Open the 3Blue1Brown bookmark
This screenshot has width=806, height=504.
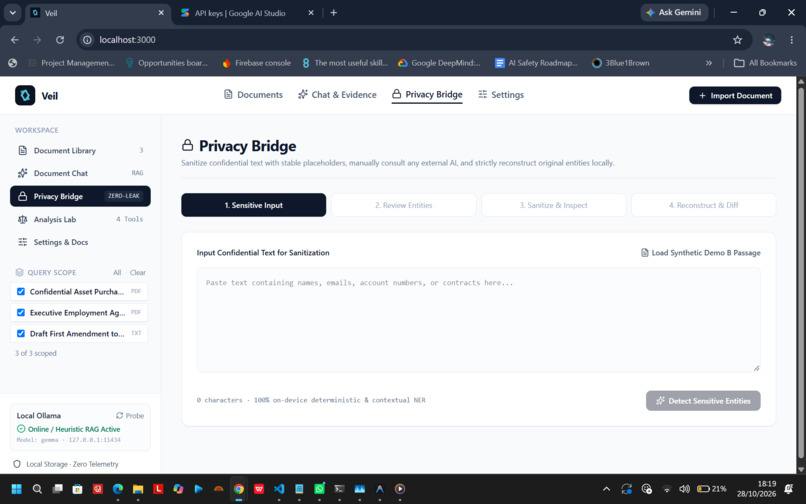620,63
